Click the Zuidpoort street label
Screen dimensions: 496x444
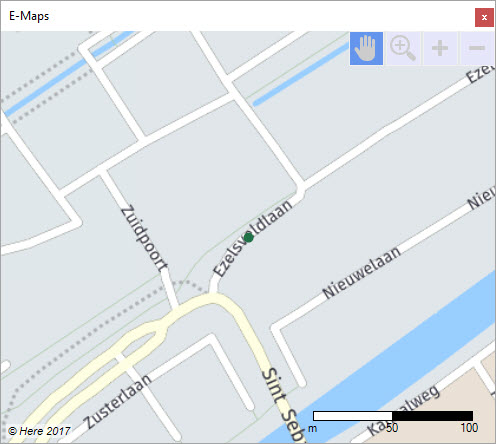(144, 238)
